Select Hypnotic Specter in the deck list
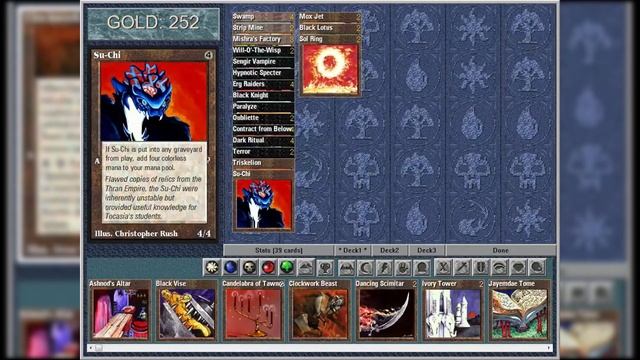The height and width of the screenshot is (360, 640). point(263,73)
